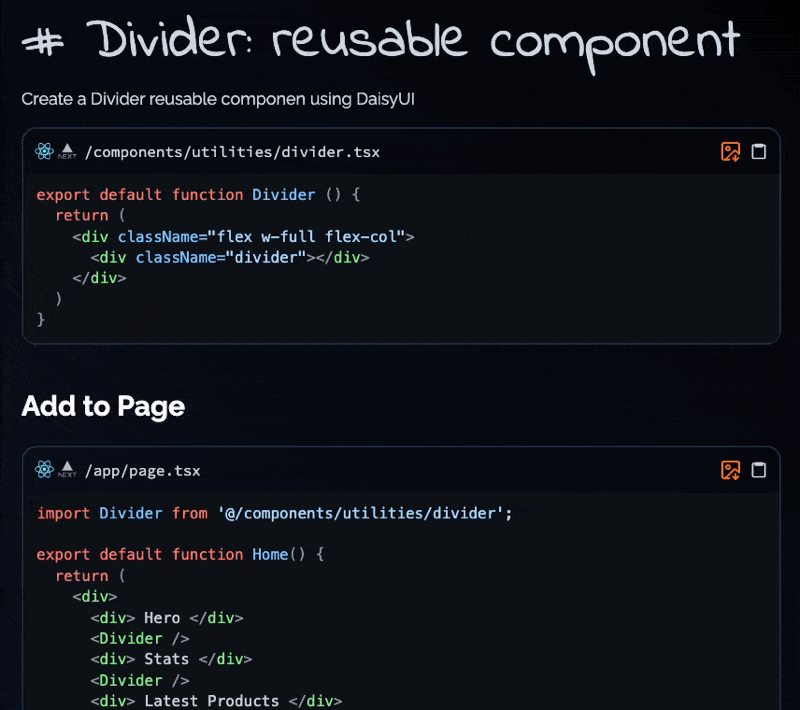Click the React icon beside divider.tsx path
The width and height of the screenshot is (800, 710).
[44, 151]
